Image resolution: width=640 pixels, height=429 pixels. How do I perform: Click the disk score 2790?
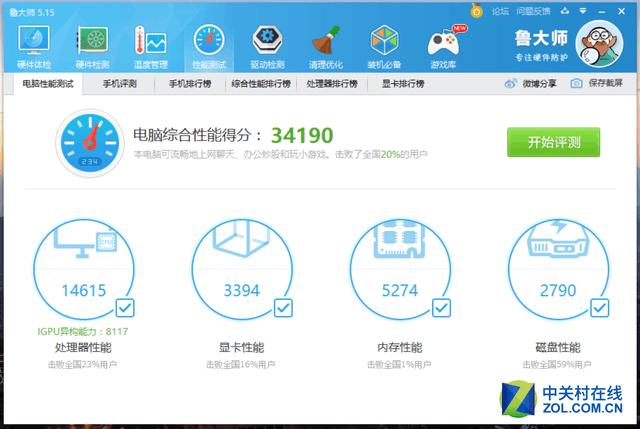(x=558, y=291)
